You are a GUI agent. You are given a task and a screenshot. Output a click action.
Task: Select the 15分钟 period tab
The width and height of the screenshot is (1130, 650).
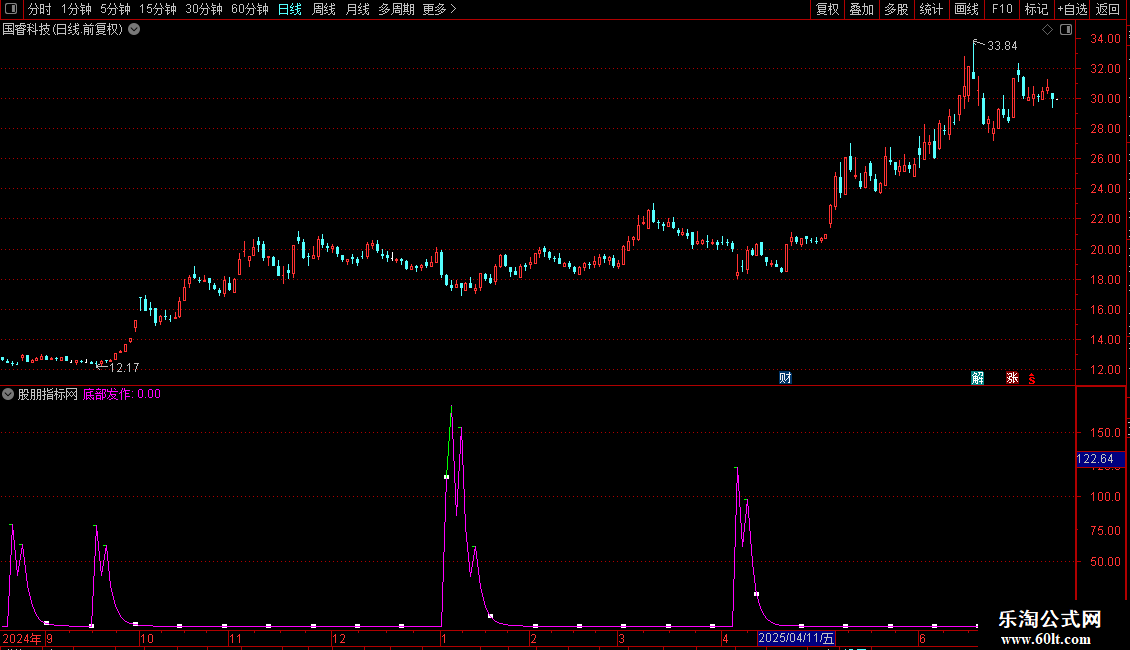pos(158,9)
